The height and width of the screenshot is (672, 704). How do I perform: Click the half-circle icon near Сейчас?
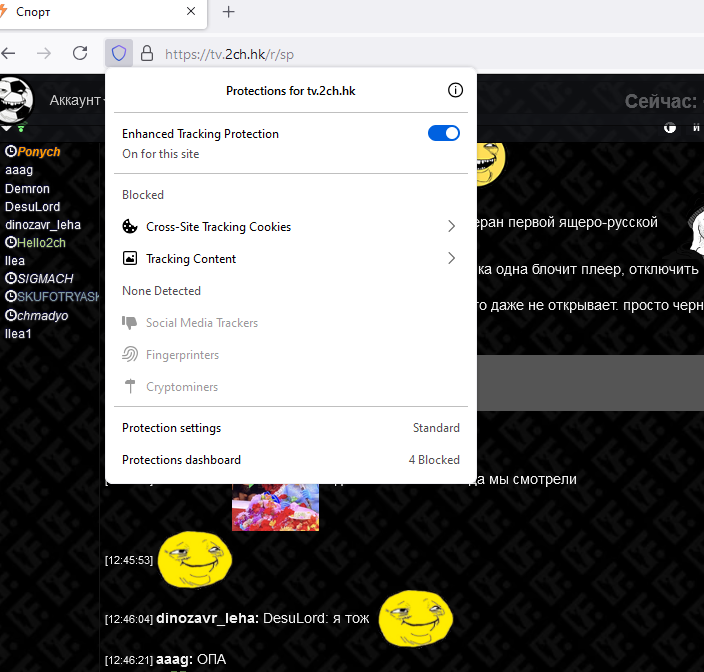pos(670,128)
